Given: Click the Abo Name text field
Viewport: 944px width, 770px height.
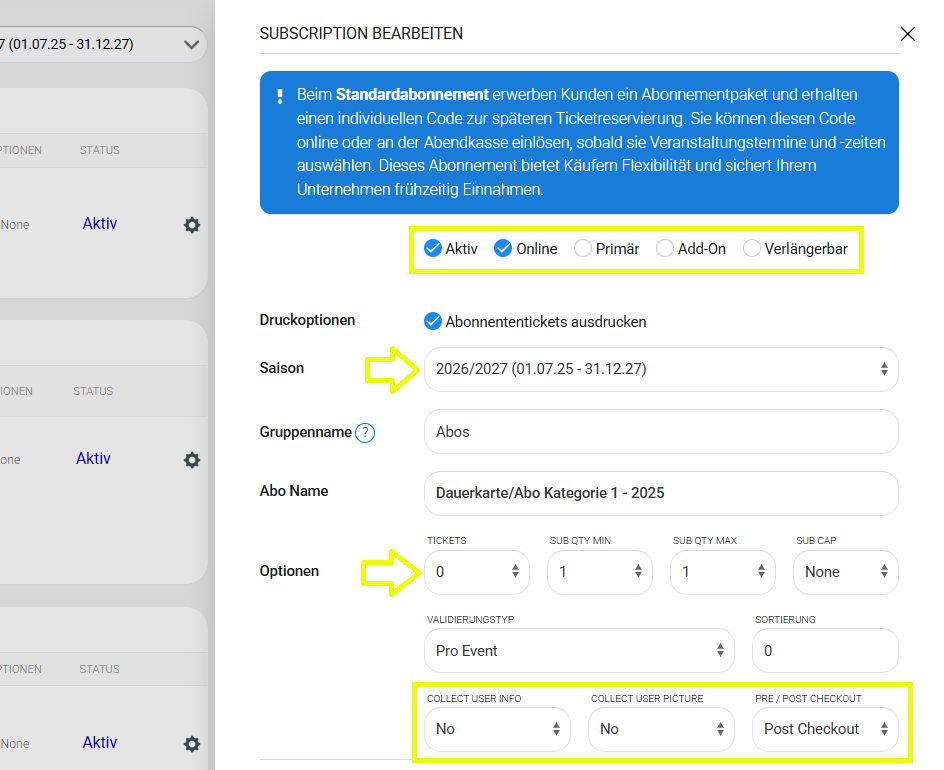Looking at the screenshot, I should pyautogui.click(x=660, y=493).
